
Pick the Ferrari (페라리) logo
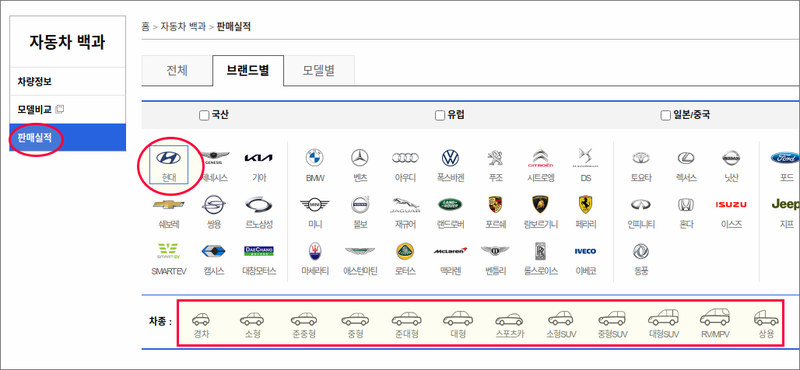(585, 205)
